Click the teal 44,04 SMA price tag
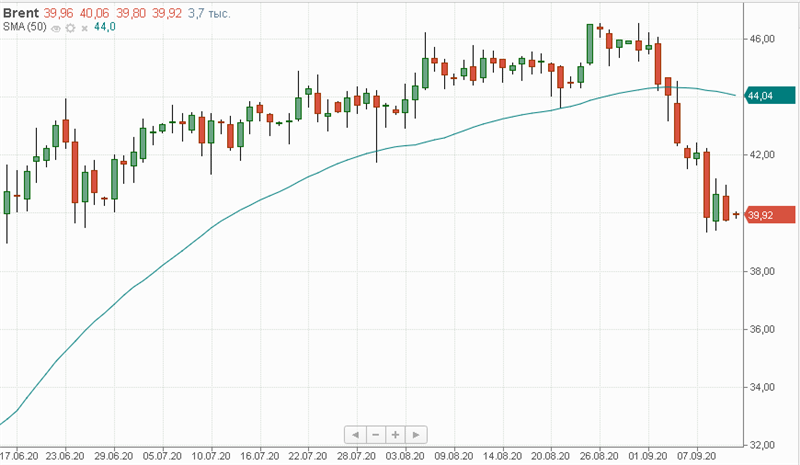Viewport: 800px width, 465px height. pos(769,95)
